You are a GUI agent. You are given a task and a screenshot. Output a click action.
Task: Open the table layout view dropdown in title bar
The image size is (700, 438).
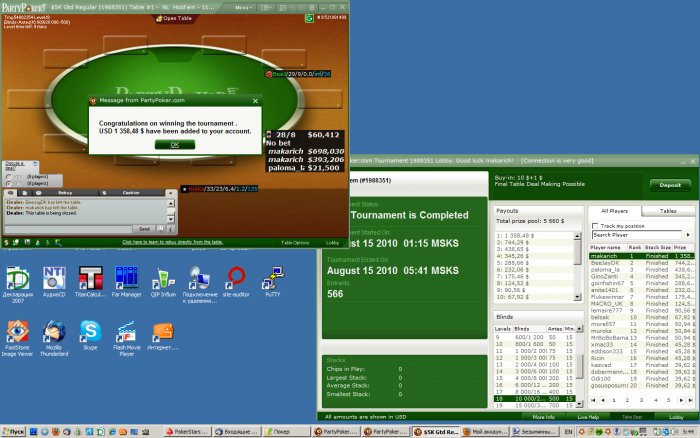[x=266, y=8]
